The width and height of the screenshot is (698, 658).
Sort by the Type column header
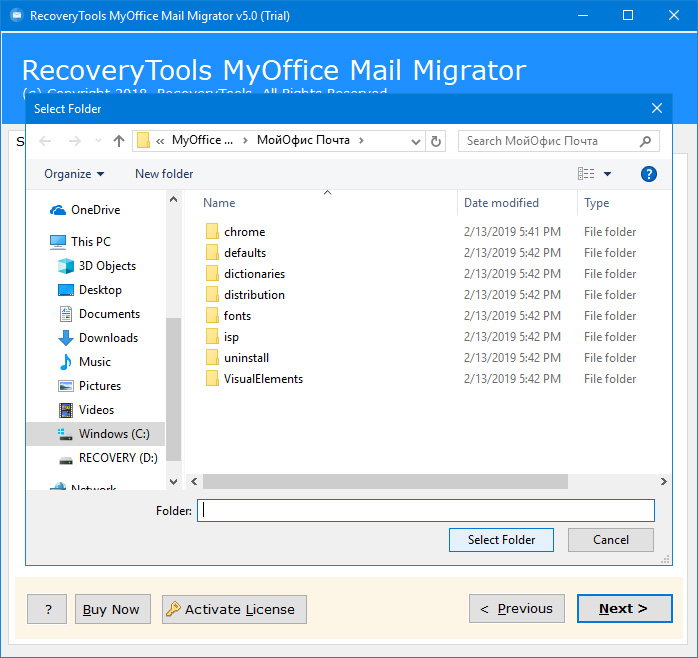597,203
